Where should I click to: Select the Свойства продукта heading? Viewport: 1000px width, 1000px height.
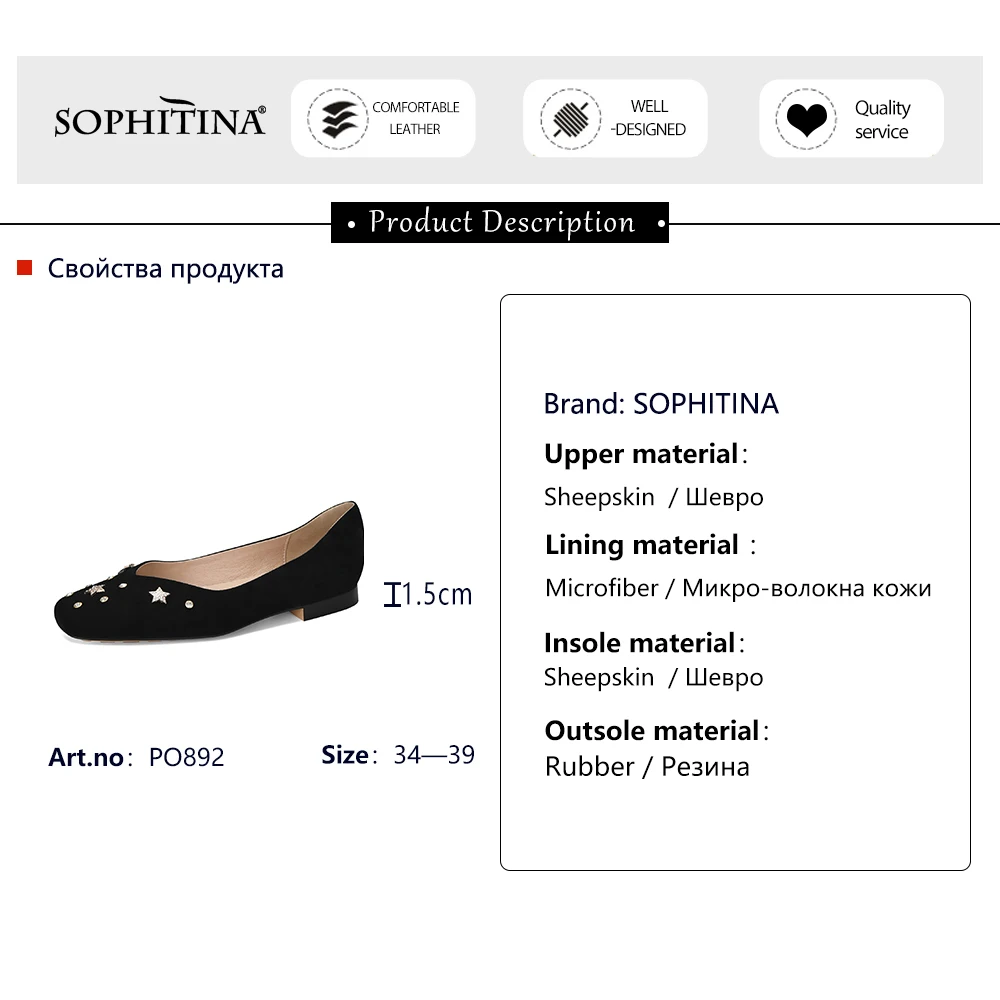coord(166,269)
